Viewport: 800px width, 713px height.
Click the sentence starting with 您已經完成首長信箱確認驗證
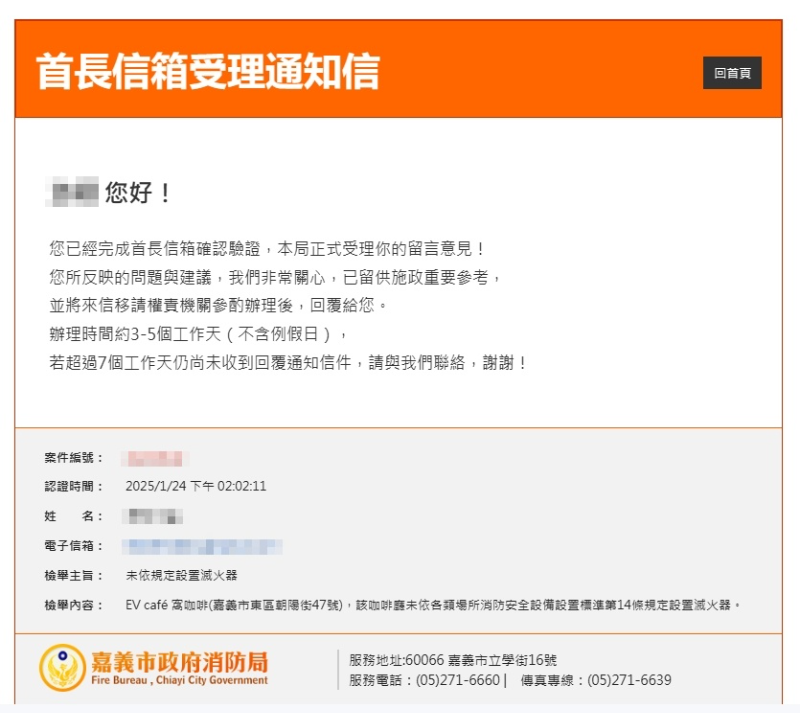point(267,248)
